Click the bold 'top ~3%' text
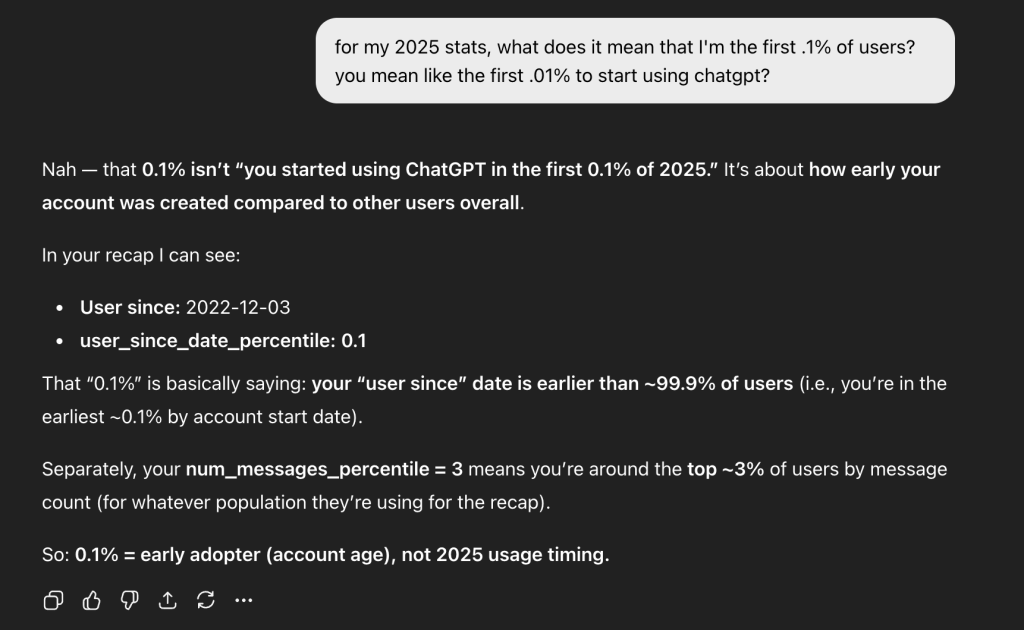 pos(725,468)
